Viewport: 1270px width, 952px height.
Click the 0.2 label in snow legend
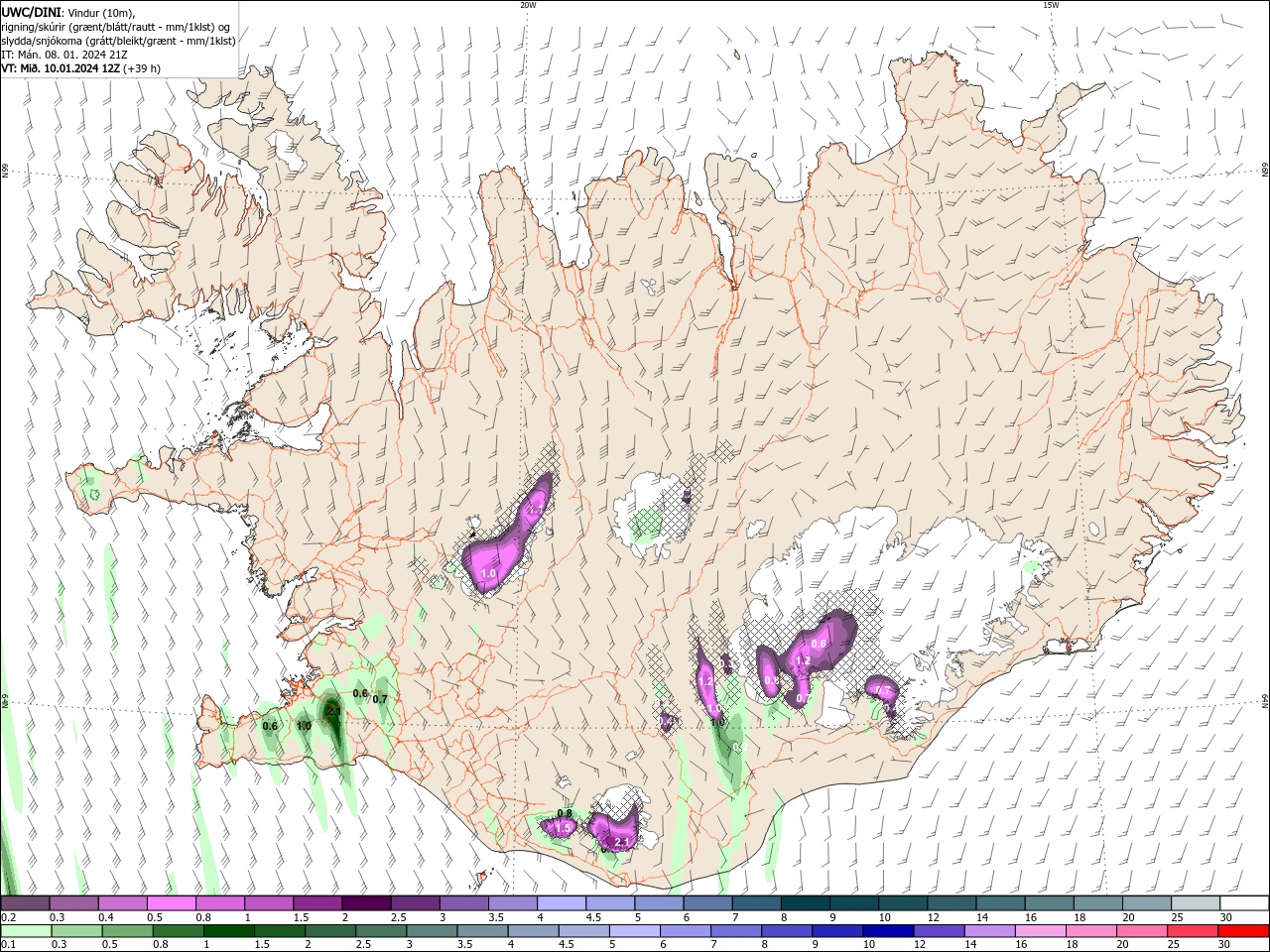click(8, 917)
